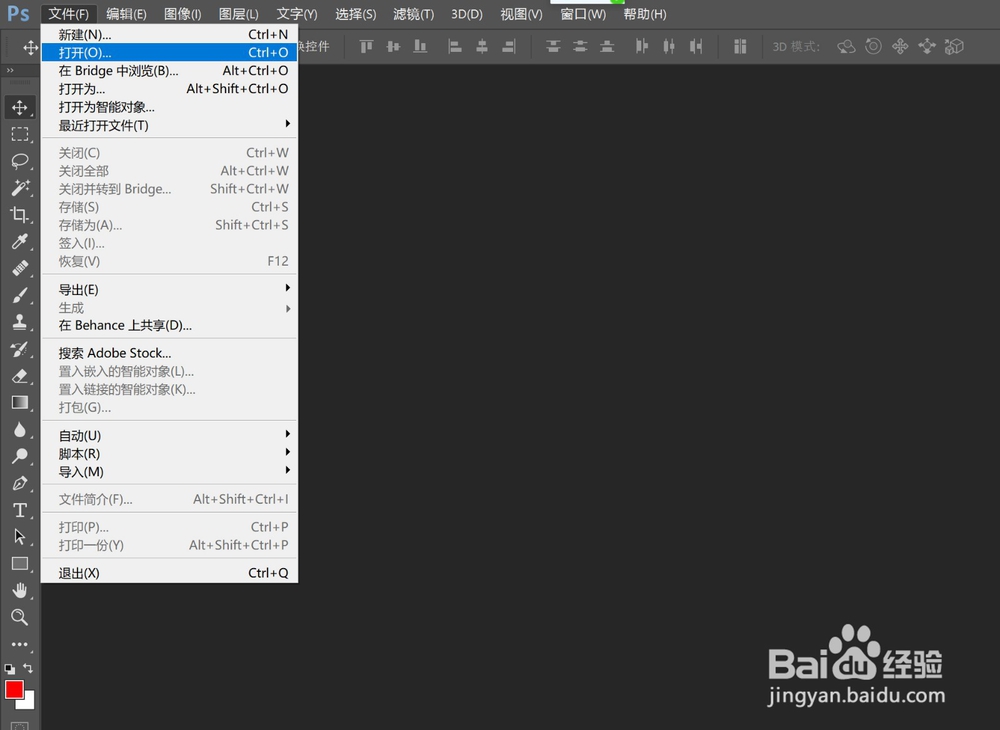Click align horizontal centers icon
Image resolution: width=1000 pixels, height=730 pixels.
coord(482,47)
